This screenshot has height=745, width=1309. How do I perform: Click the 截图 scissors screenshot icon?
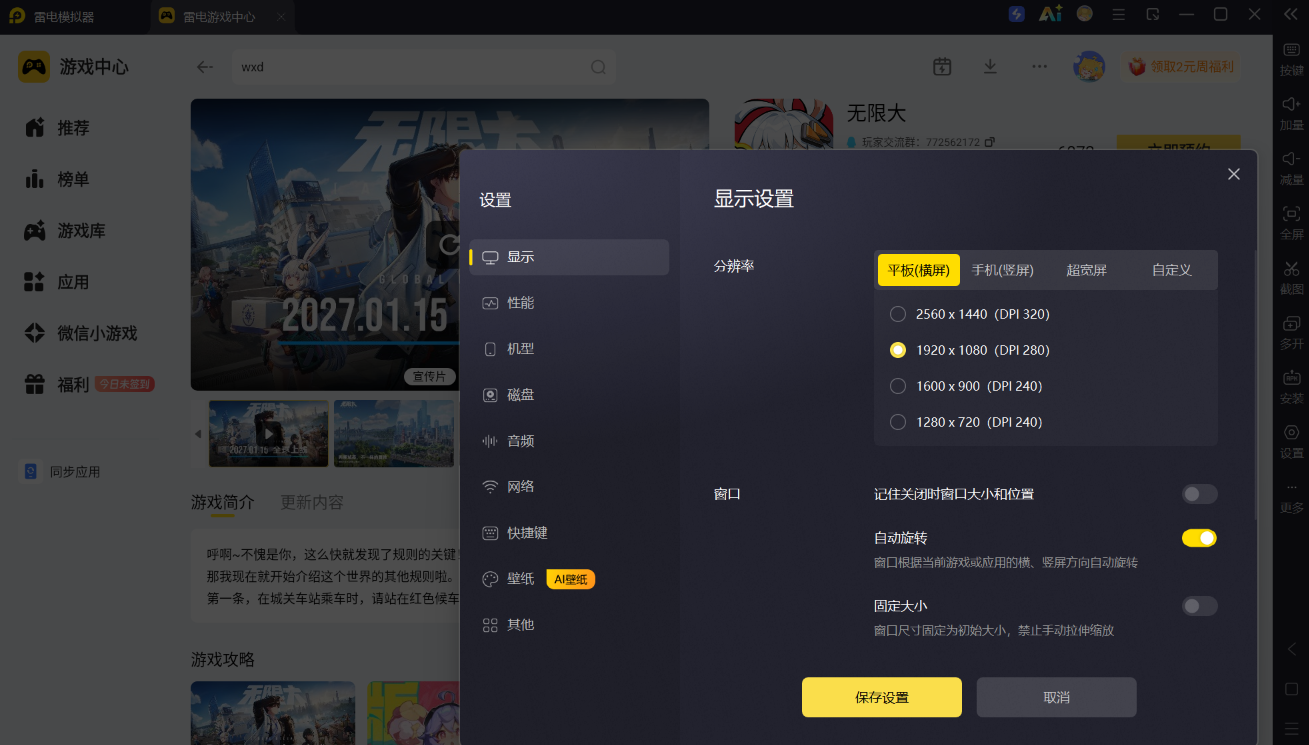(1291, 276)
